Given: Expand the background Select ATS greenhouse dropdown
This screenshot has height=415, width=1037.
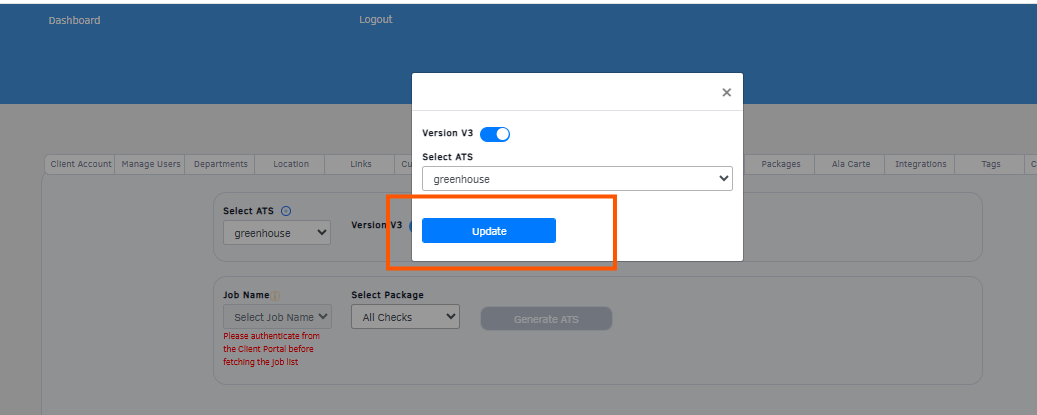Looking at the screenshot, I should 277,233.
